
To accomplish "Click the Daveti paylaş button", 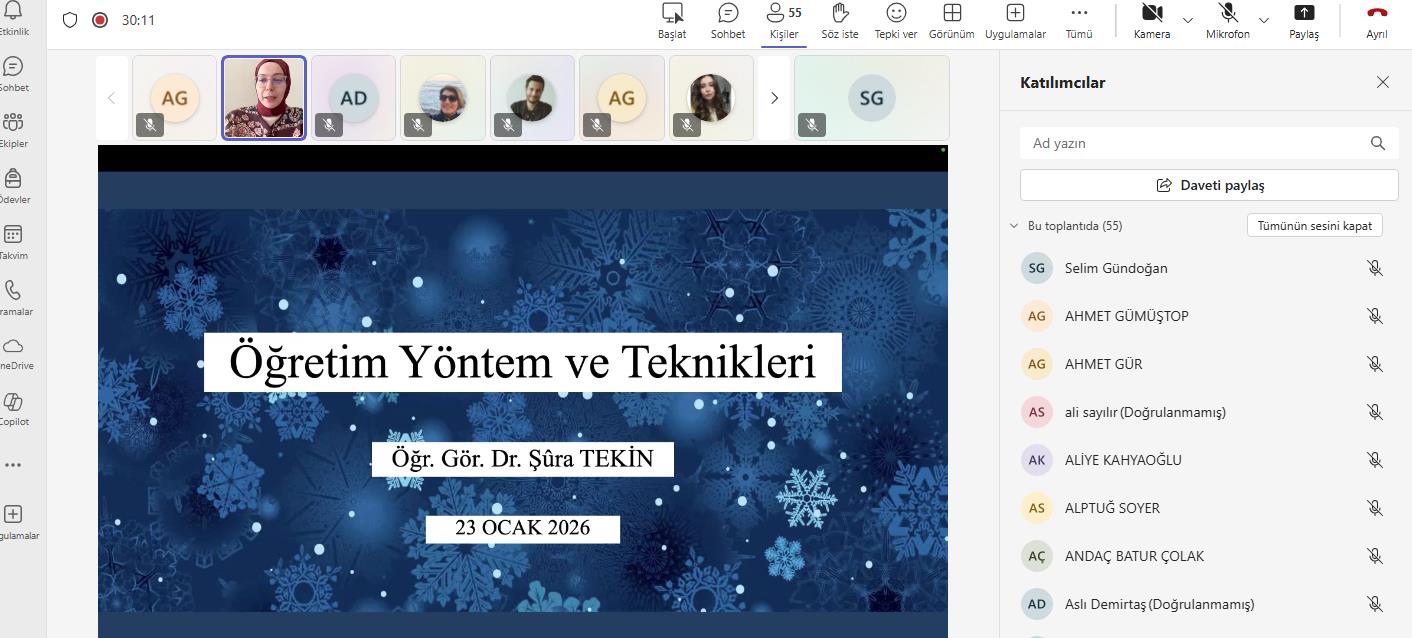I will [1209, 185].
